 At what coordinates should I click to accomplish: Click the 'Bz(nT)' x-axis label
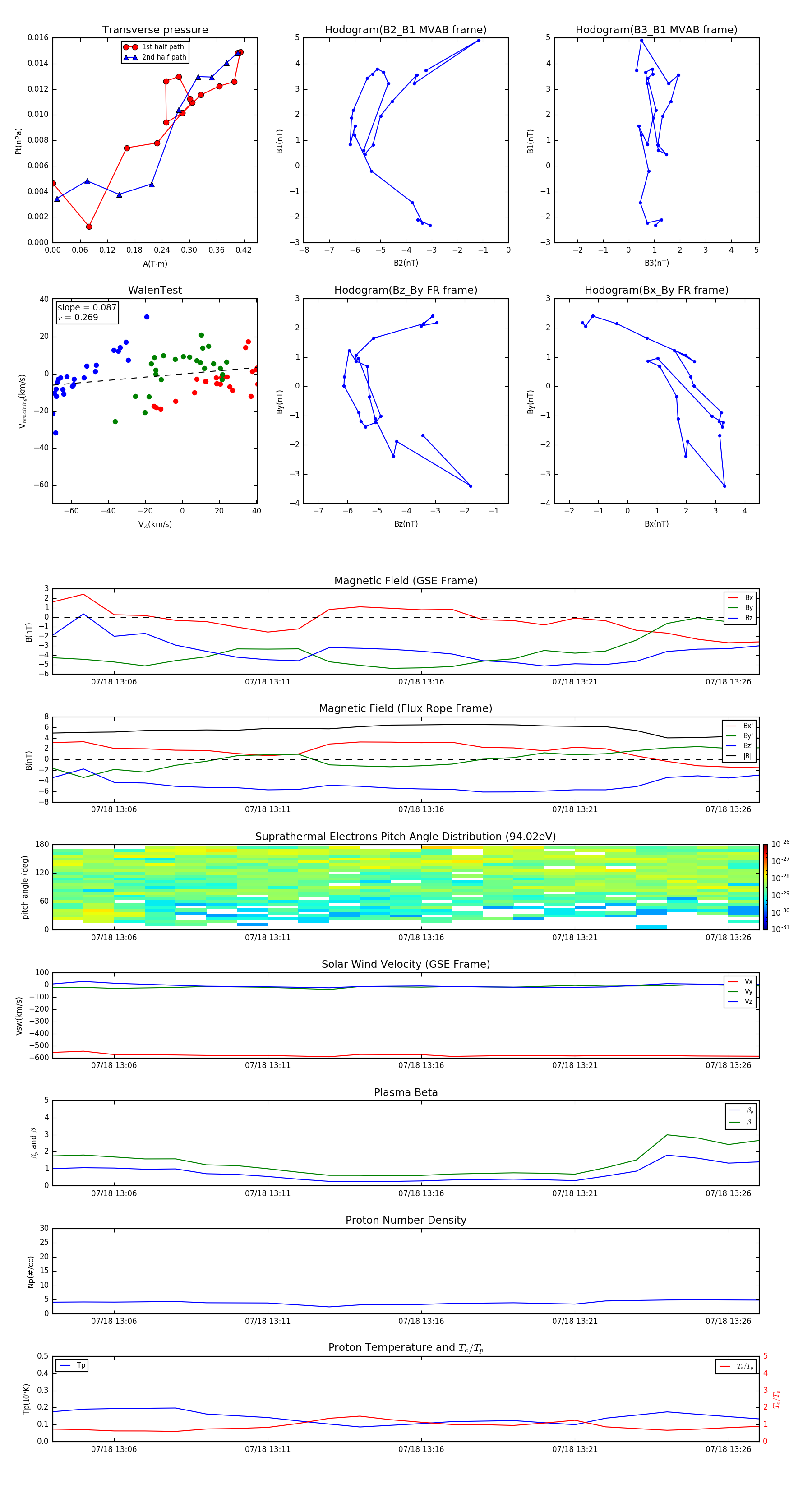coord(406,524)
